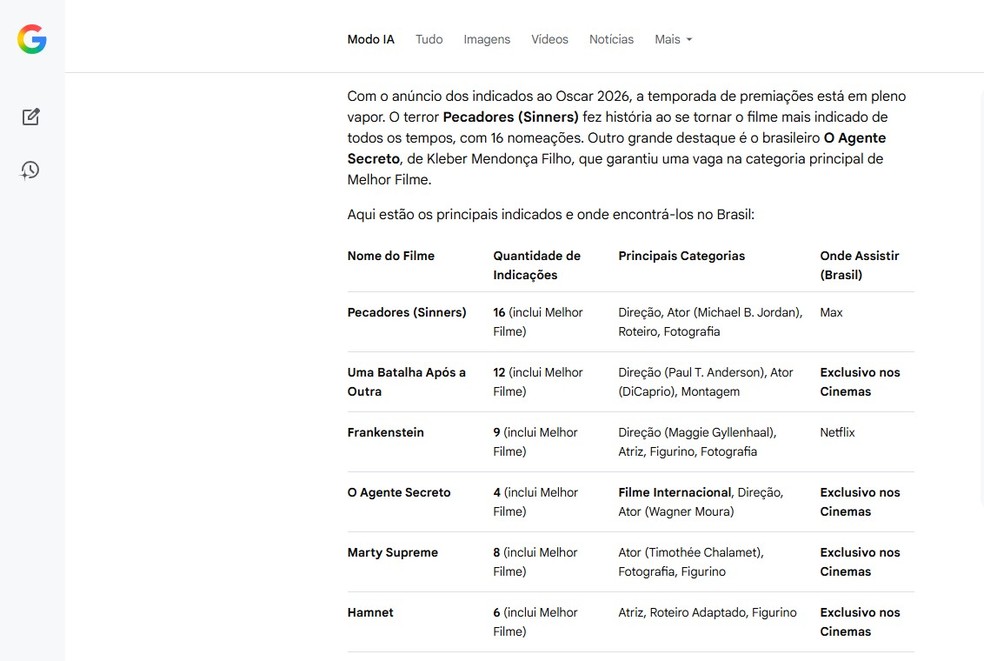Click the Google logo icon
The width and height of the screenshot is (984, 661).
tap(32, 39)
